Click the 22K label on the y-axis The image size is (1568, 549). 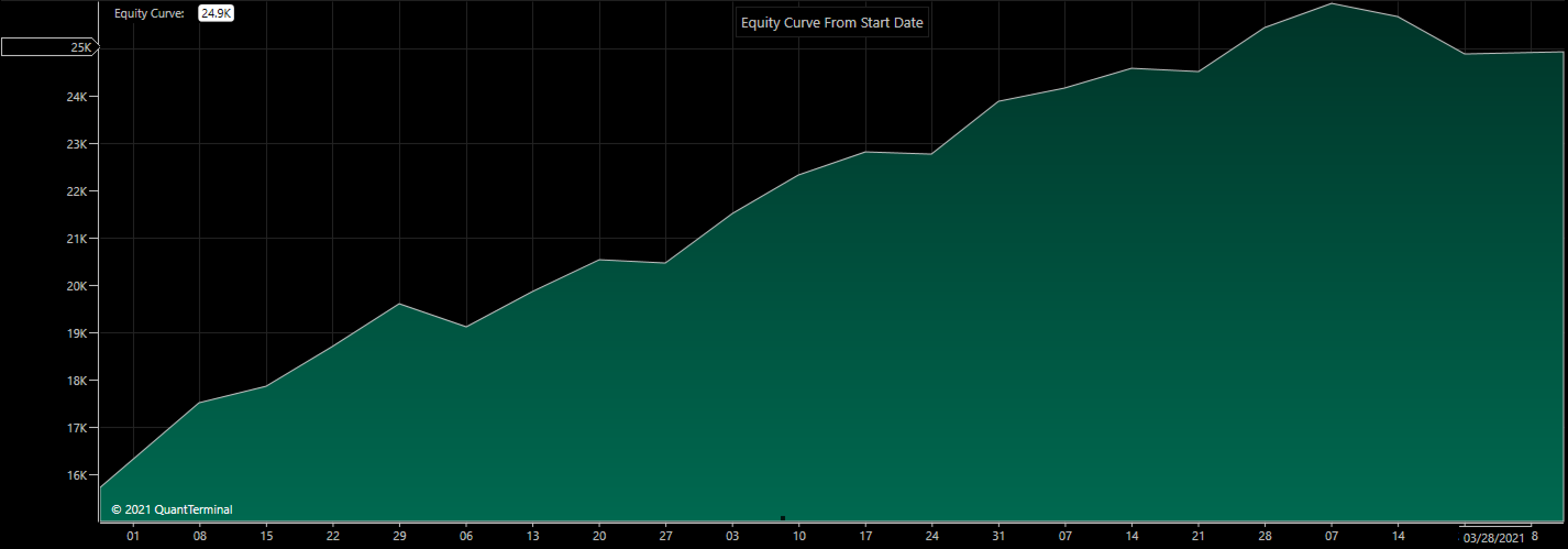click(77, 191)
